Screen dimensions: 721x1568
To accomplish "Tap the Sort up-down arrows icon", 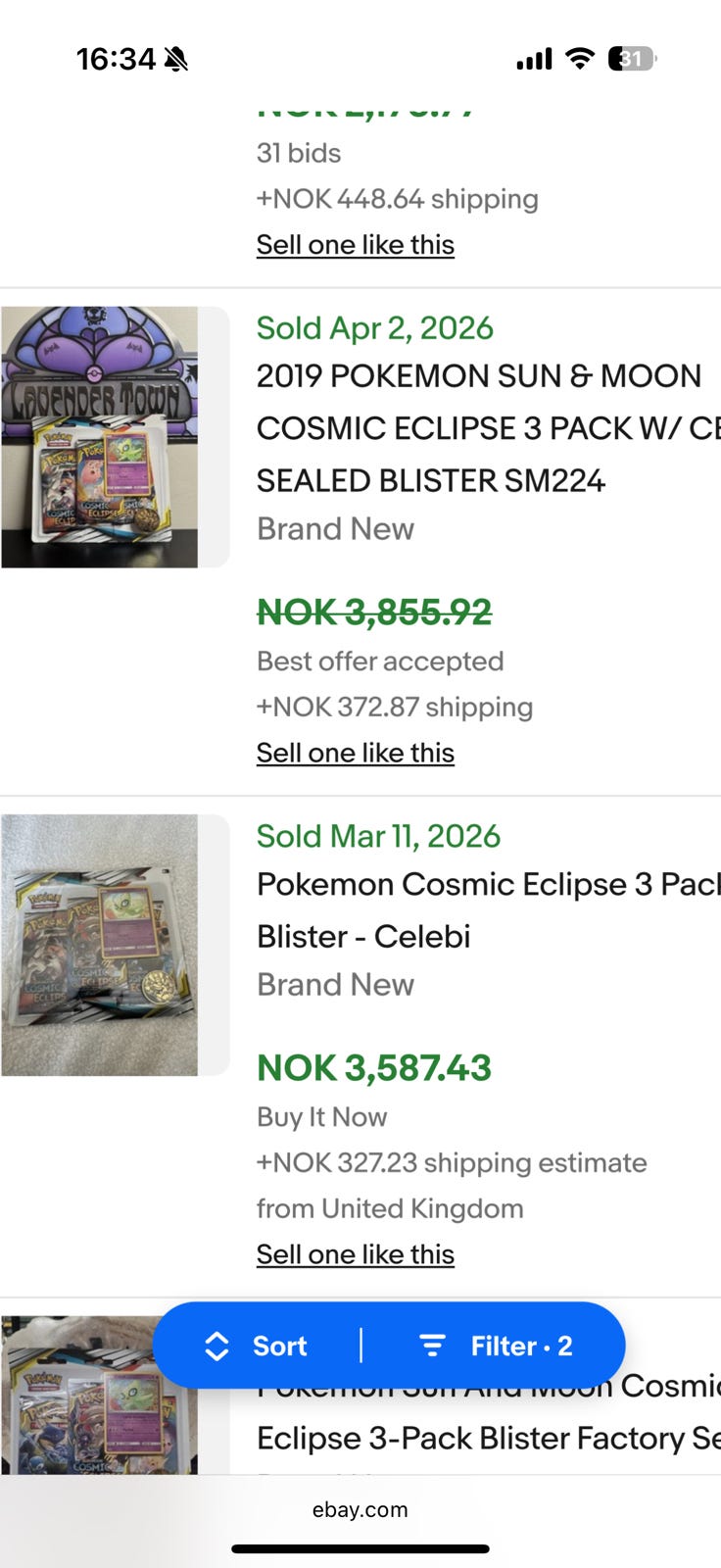I will click(216, 1347).
